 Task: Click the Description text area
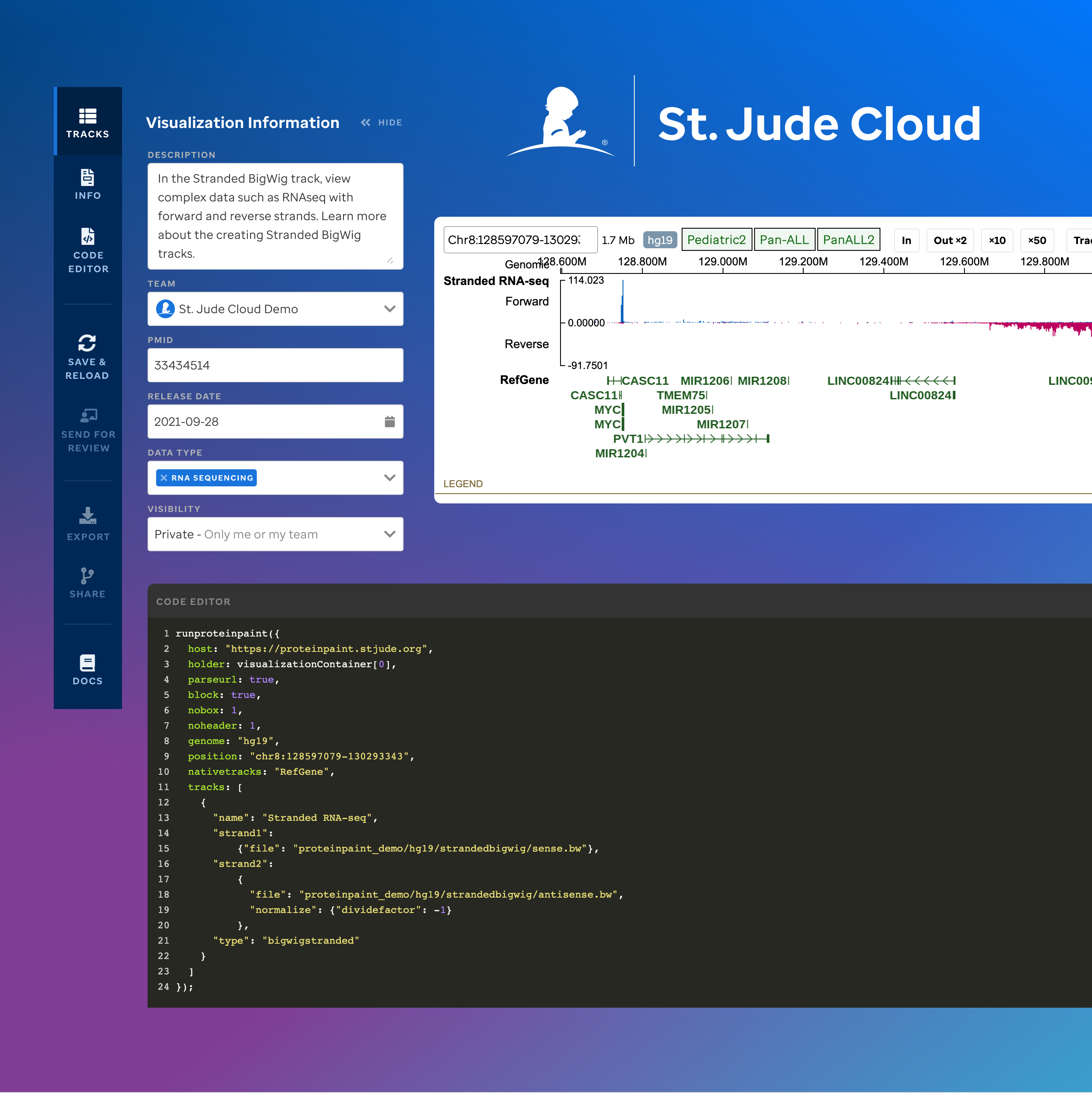pos(276,216)
